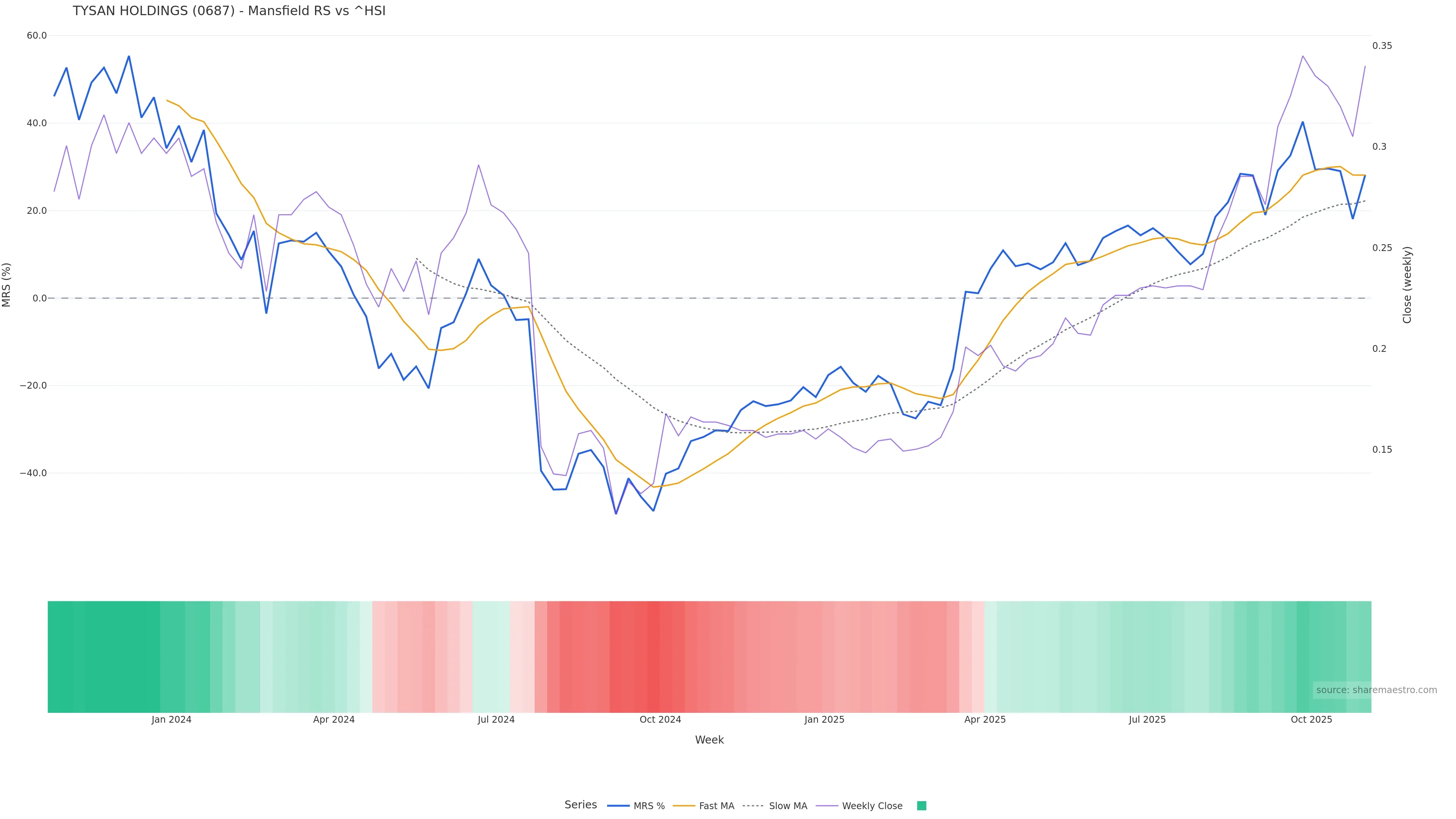This screenshot has height=819, width=1456.
Task: Click the Jan 2024 x-axis tick label
Action: (x=171, y=720)
